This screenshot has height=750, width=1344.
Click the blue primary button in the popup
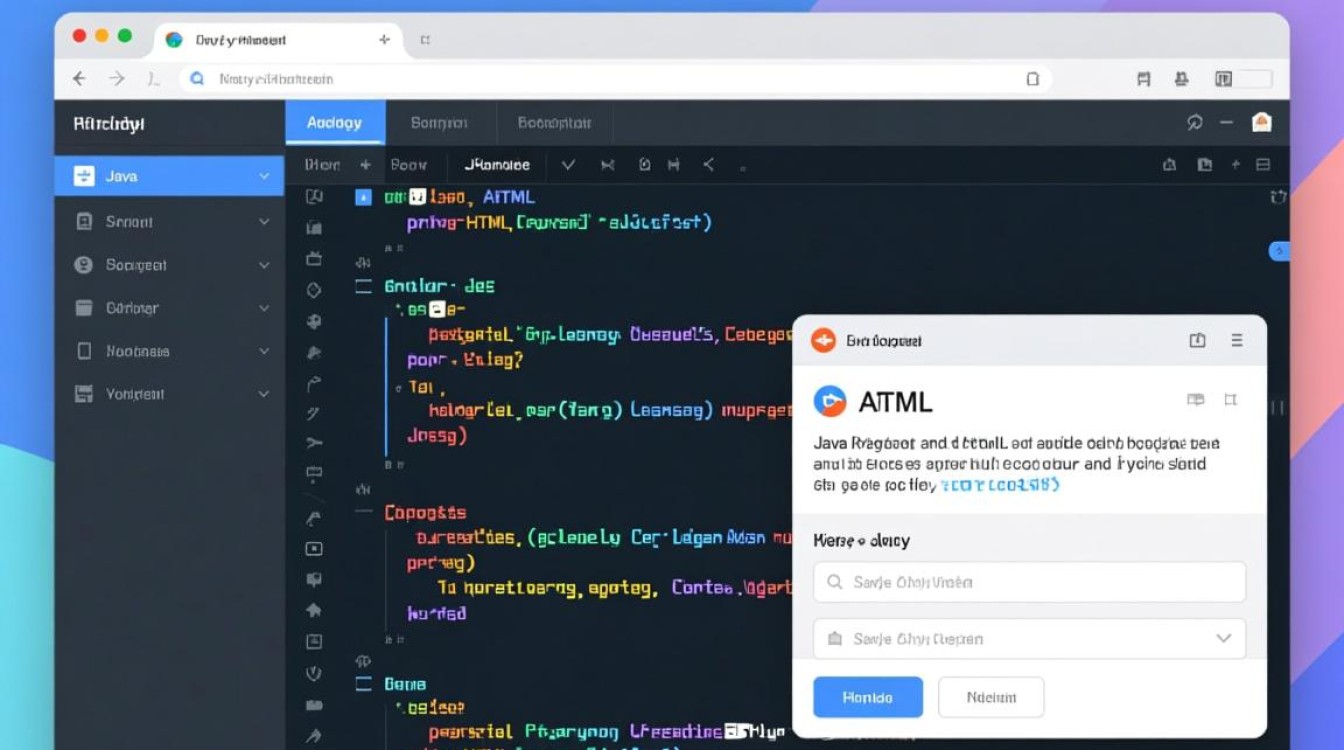[x=867, y=697]
